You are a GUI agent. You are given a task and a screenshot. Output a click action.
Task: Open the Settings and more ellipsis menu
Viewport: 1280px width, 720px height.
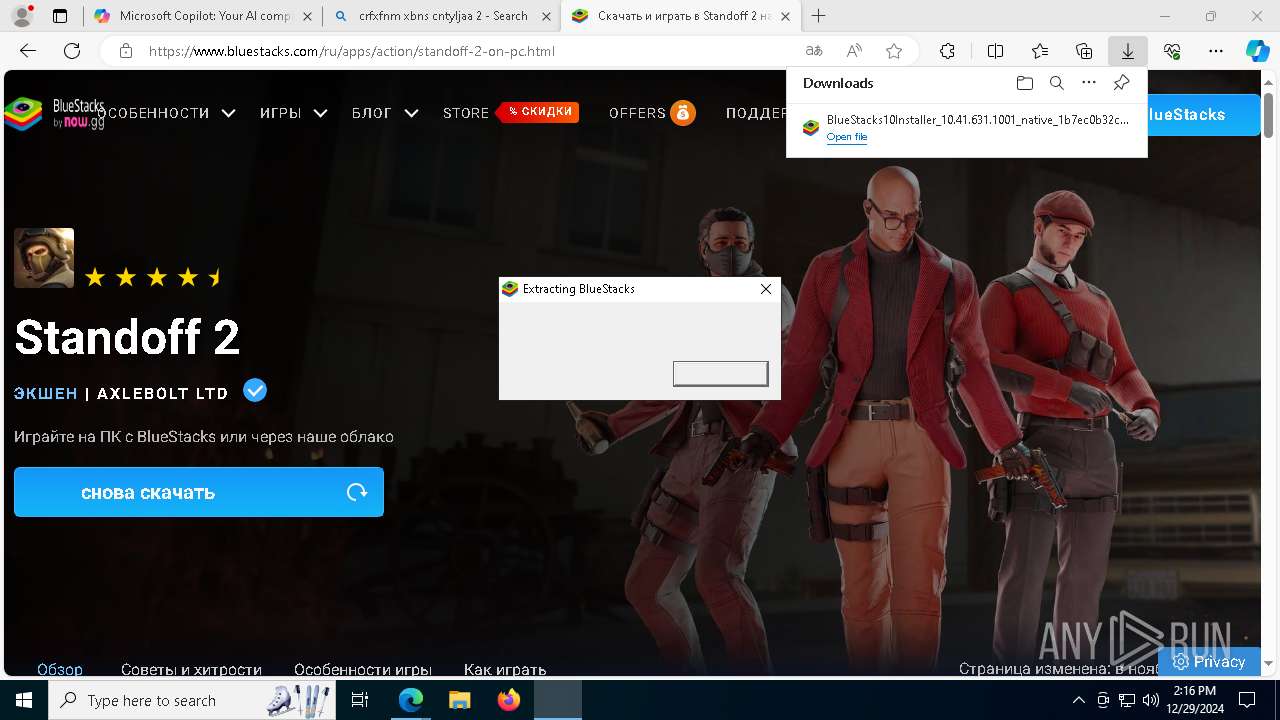pyautogui.click(x=1216, y=51)
